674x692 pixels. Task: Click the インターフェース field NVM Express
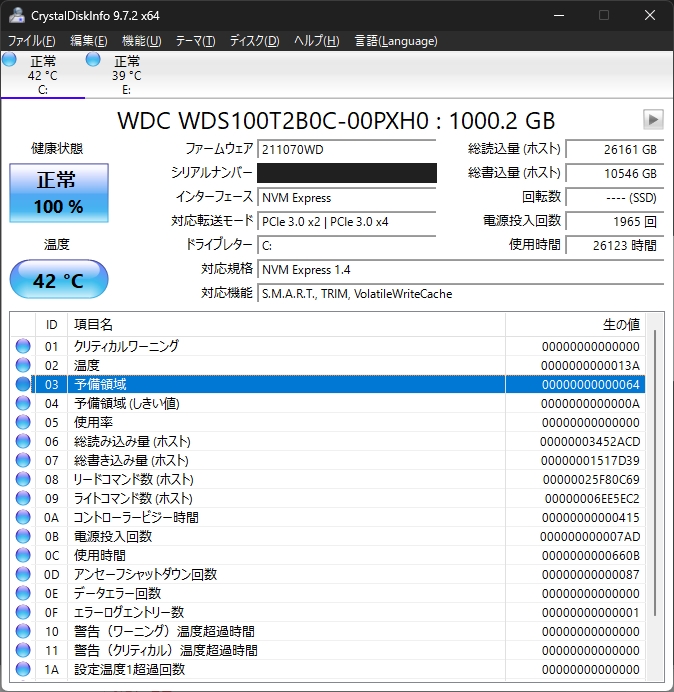tap(346, 197)
